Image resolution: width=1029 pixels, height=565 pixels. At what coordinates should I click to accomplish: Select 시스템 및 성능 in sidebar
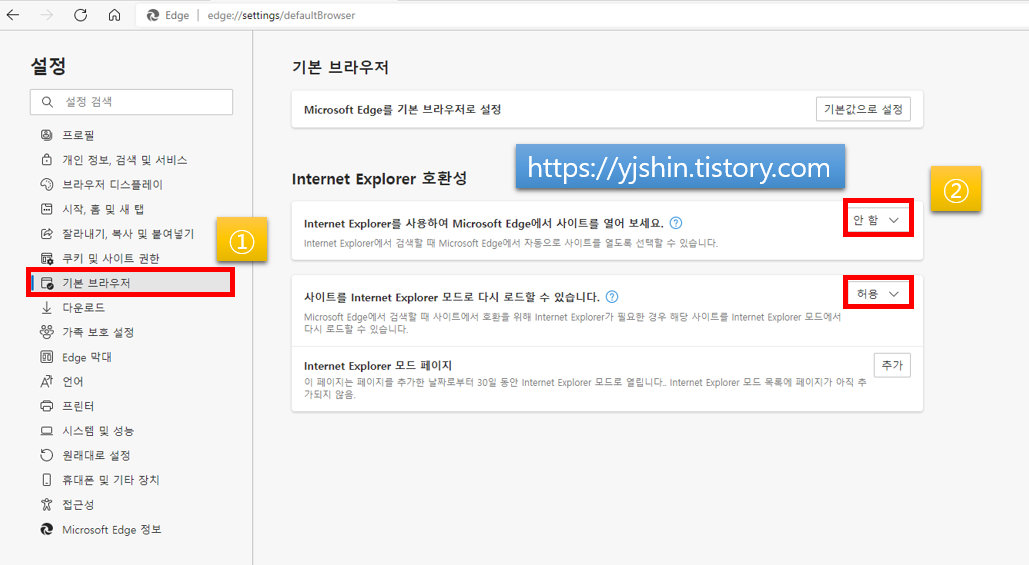pos(98,430)
